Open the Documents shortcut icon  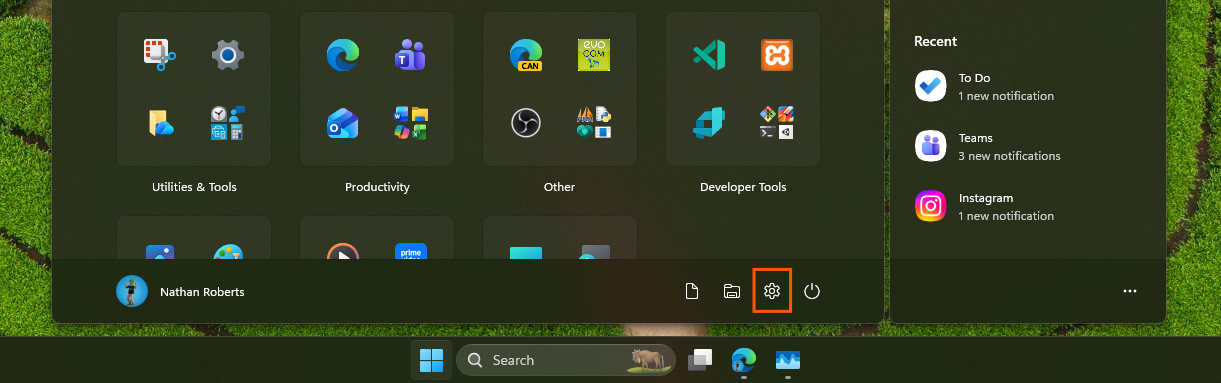691,291
